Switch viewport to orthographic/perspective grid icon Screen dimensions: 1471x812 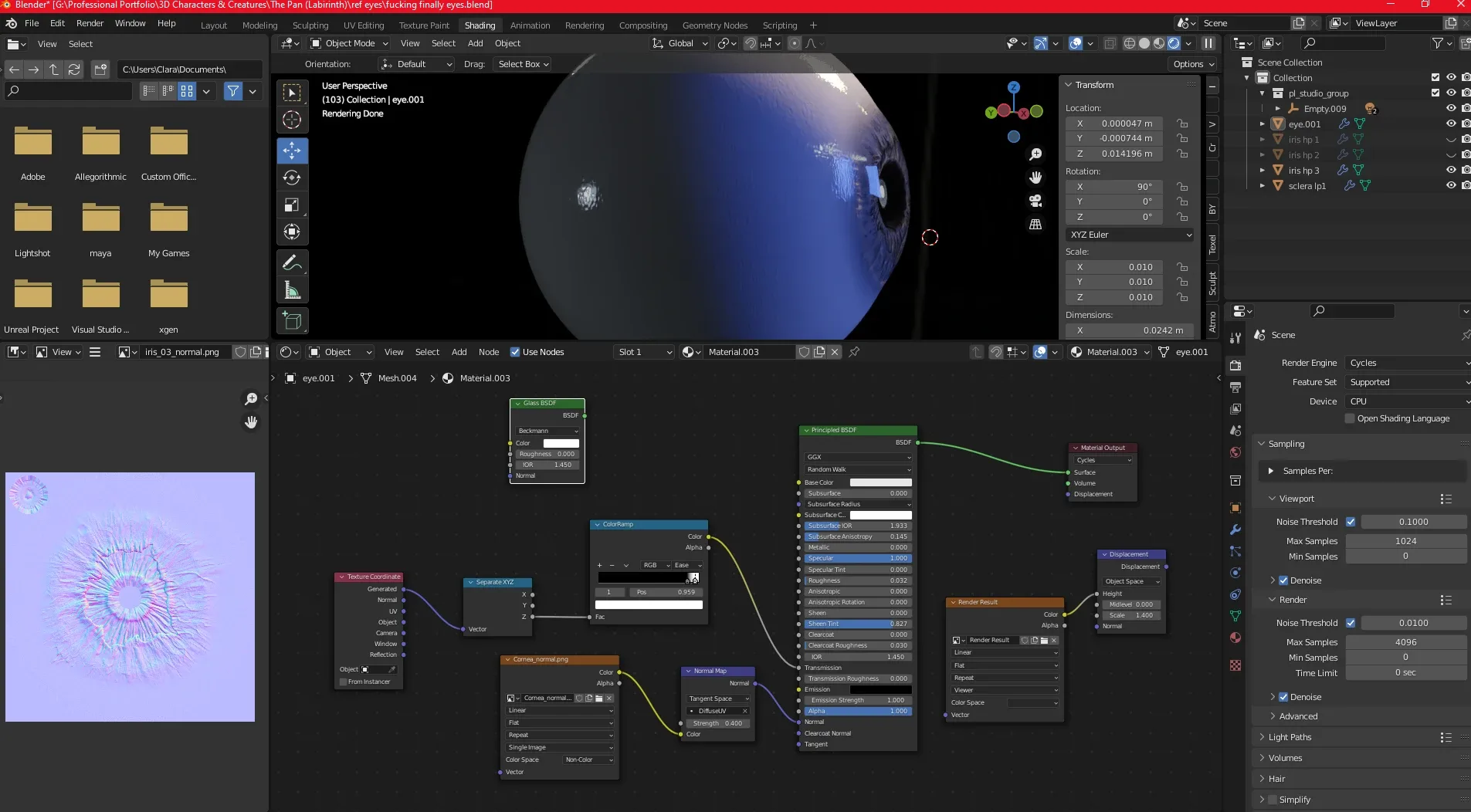click(x=1035, y=225)
